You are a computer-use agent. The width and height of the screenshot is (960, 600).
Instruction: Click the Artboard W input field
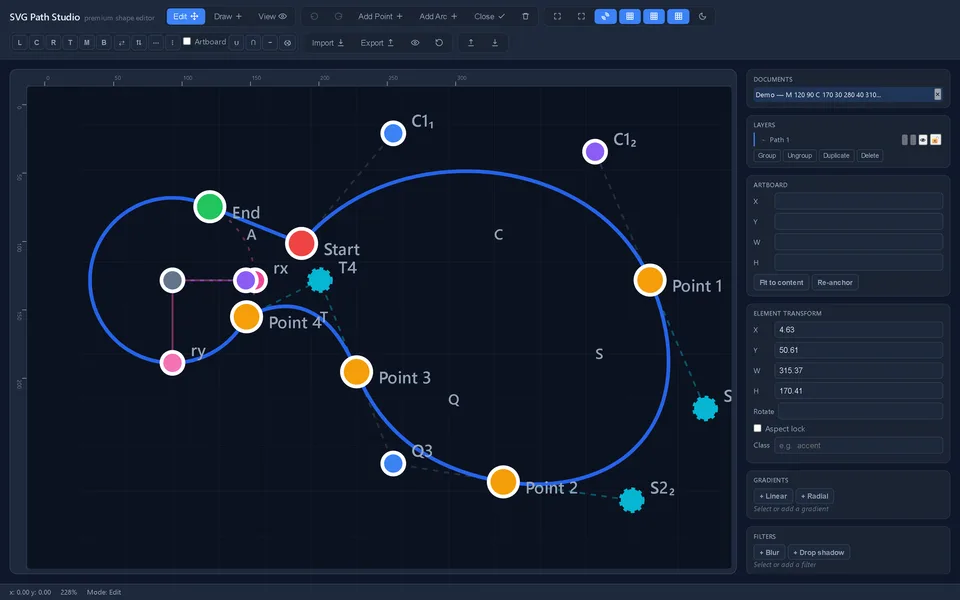pyautogui.click(x=858, y=242)
